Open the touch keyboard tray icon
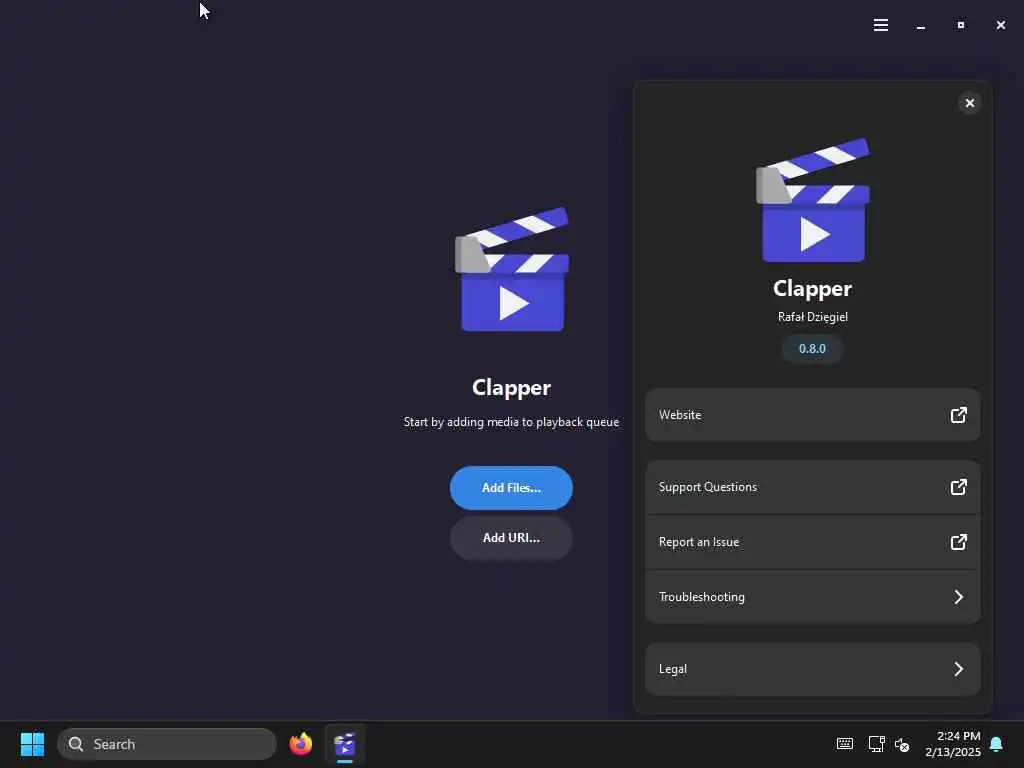This screenshot has width=1024, height=768. click(844, 744)
